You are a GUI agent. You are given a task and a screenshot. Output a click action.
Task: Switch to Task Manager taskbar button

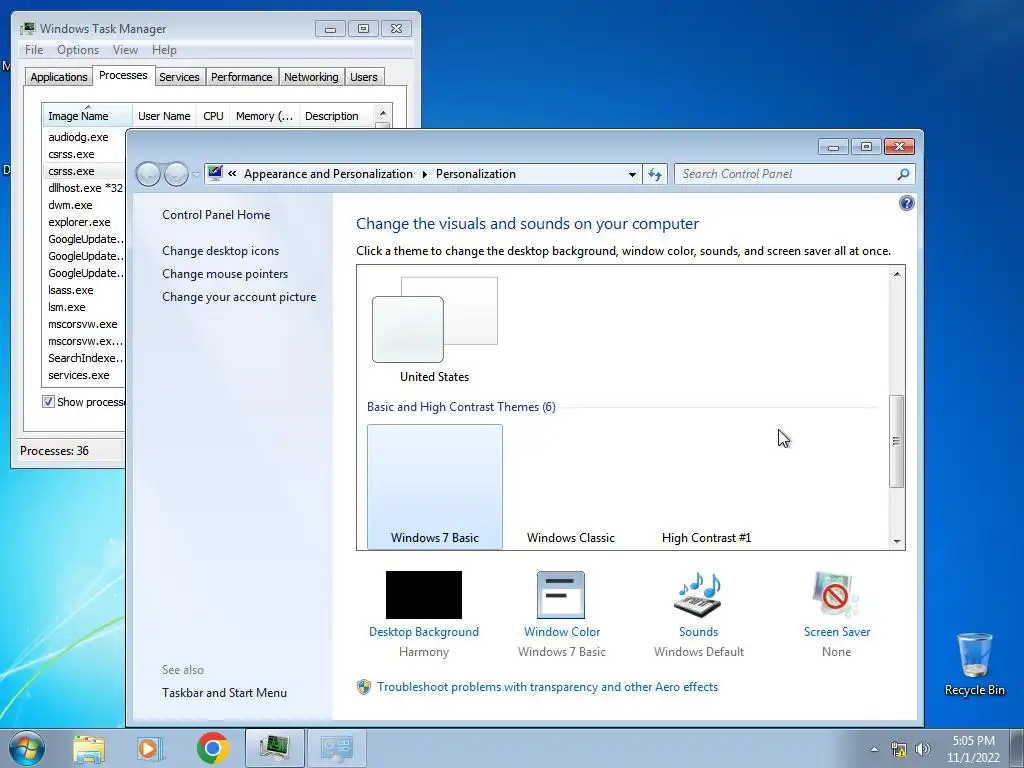pos(275,748)
